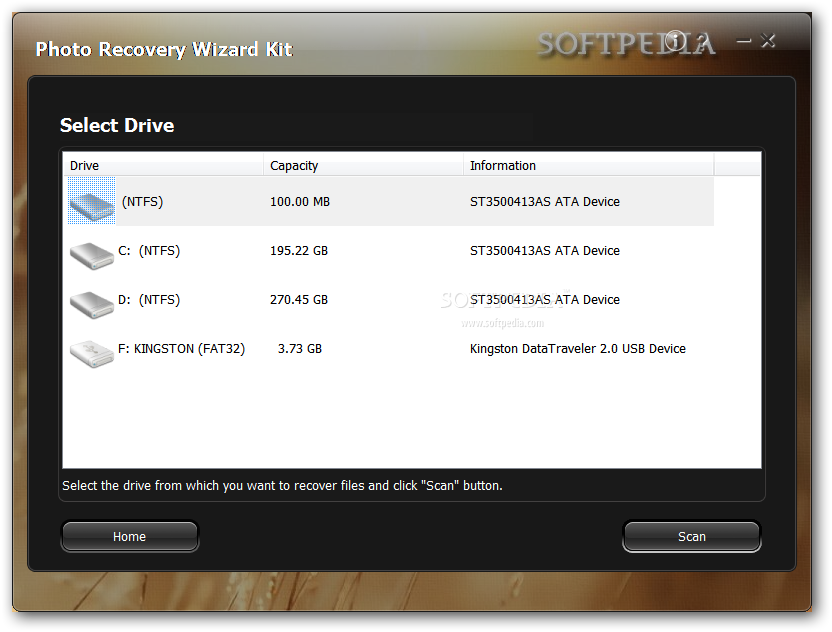Screen dimensions: 832x632
Task: Select the unlabeled 100 MB NTFS drive icon
Action: tap(92, 201)
